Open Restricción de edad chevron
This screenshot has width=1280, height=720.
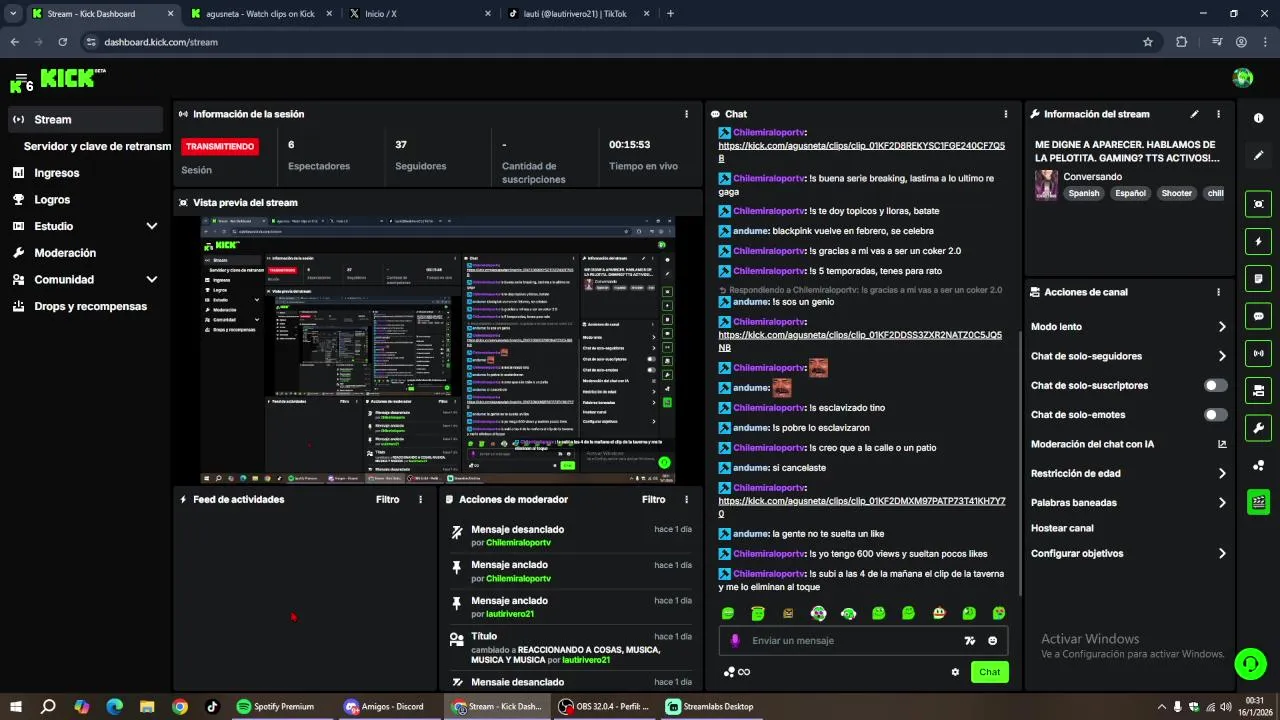1222,473
